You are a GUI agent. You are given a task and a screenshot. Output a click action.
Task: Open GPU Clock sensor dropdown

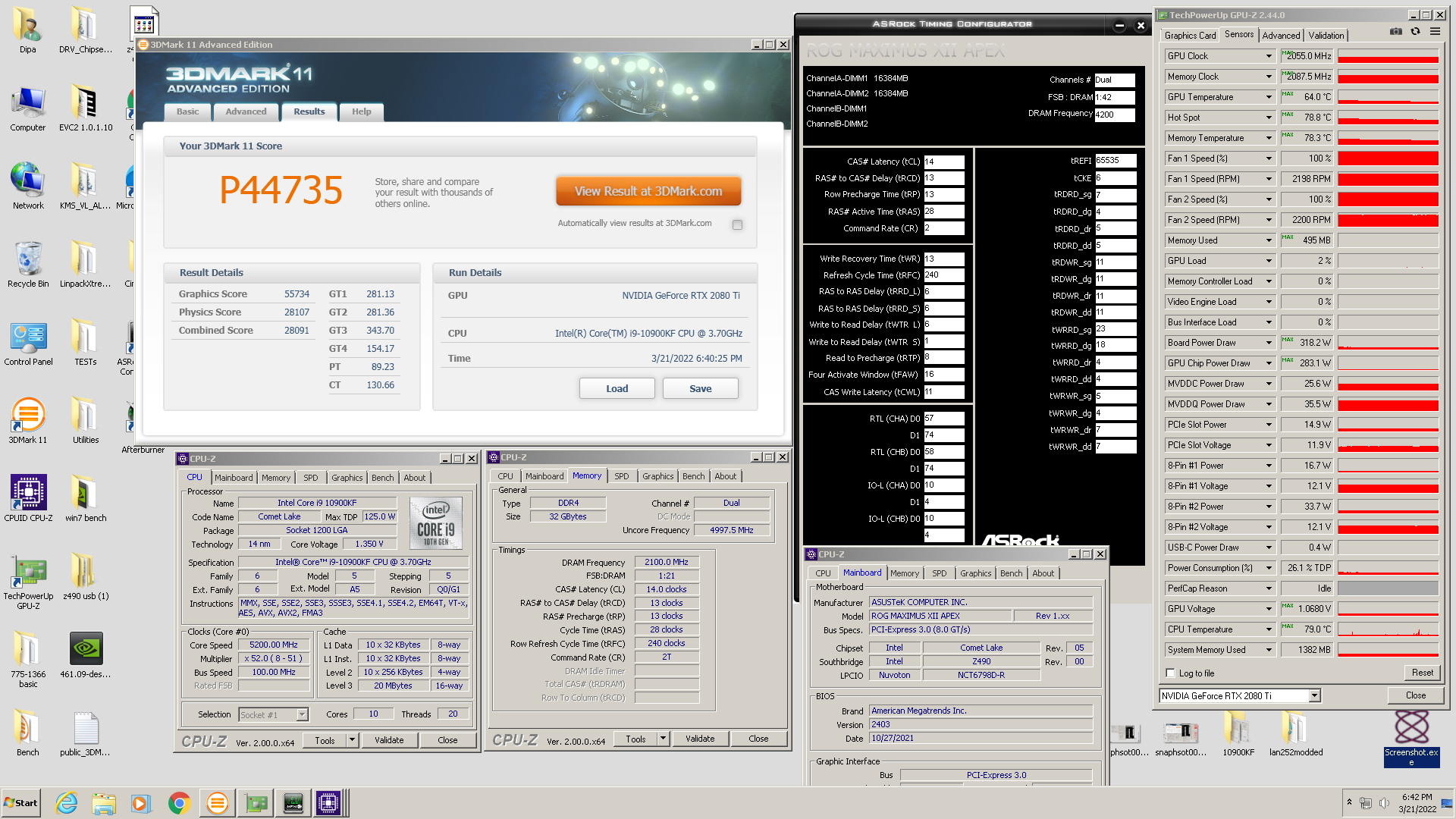click(x=1269, y=56)
